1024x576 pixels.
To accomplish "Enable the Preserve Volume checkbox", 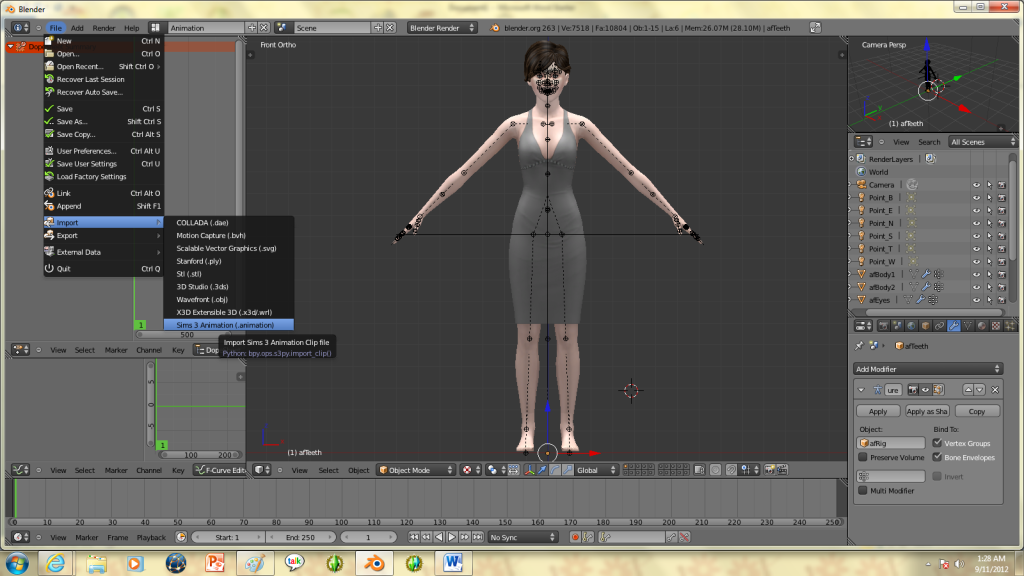I will (x=863, y=457).
